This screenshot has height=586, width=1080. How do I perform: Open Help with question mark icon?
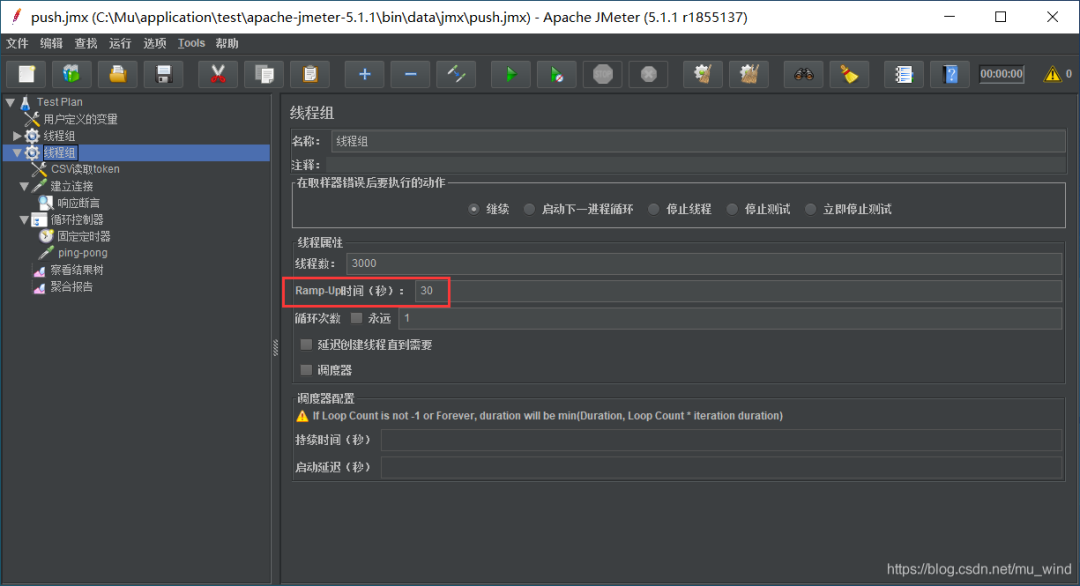pos(950,74)
